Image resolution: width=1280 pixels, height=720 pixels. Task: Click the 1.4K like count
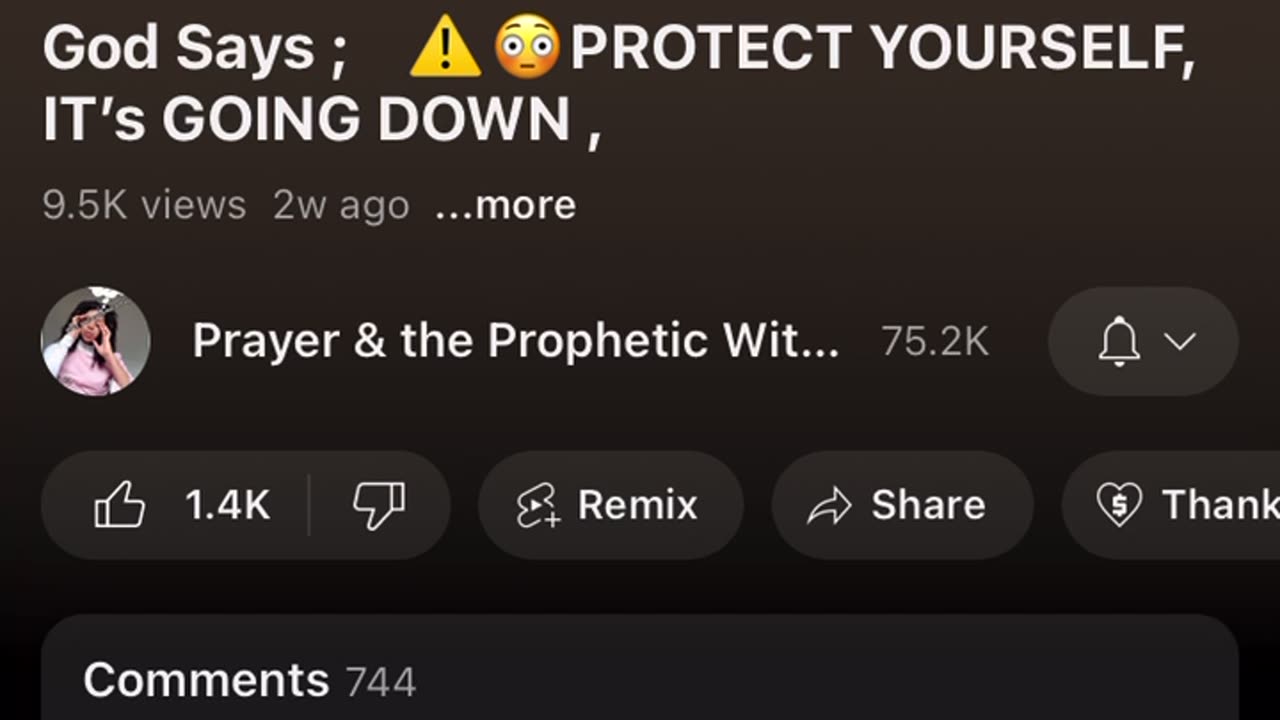(x=228, y=505)
